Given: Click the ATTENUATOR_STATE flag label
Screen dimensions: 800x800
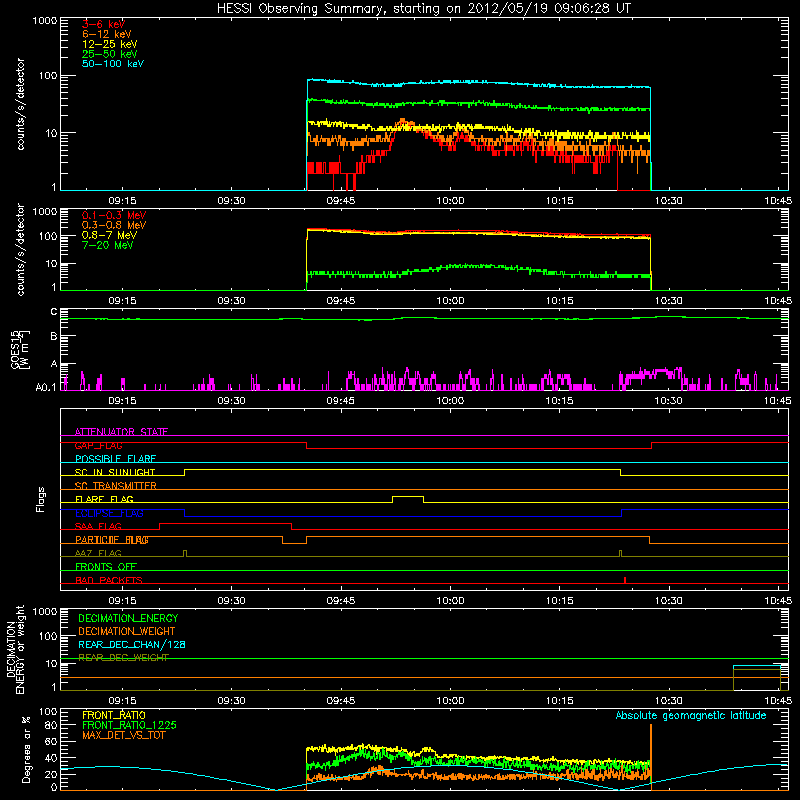Looking at the screenshot, I should 121,432.
